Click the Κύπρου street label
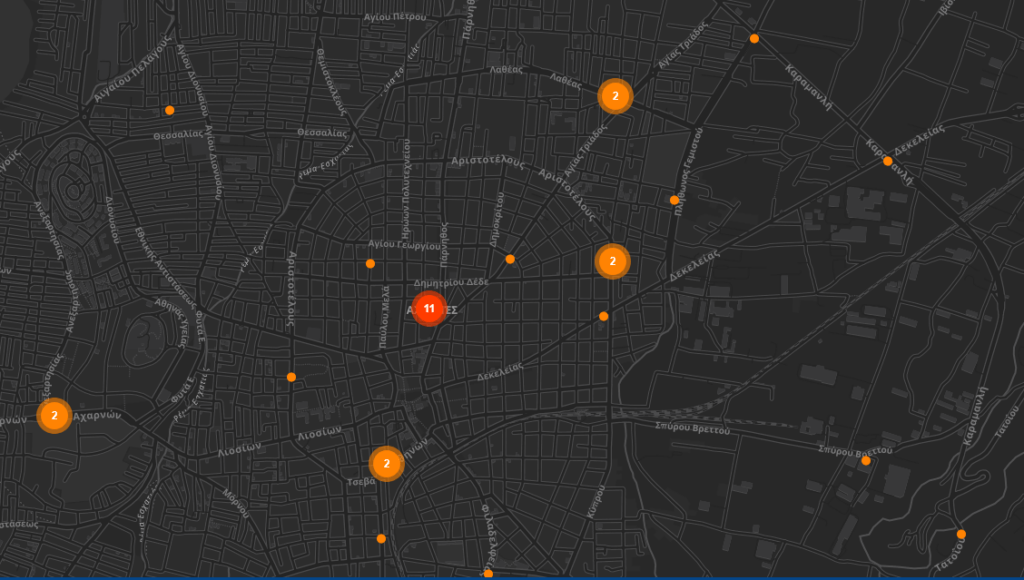Screen dimensions: 1024x580 point(596,502)
